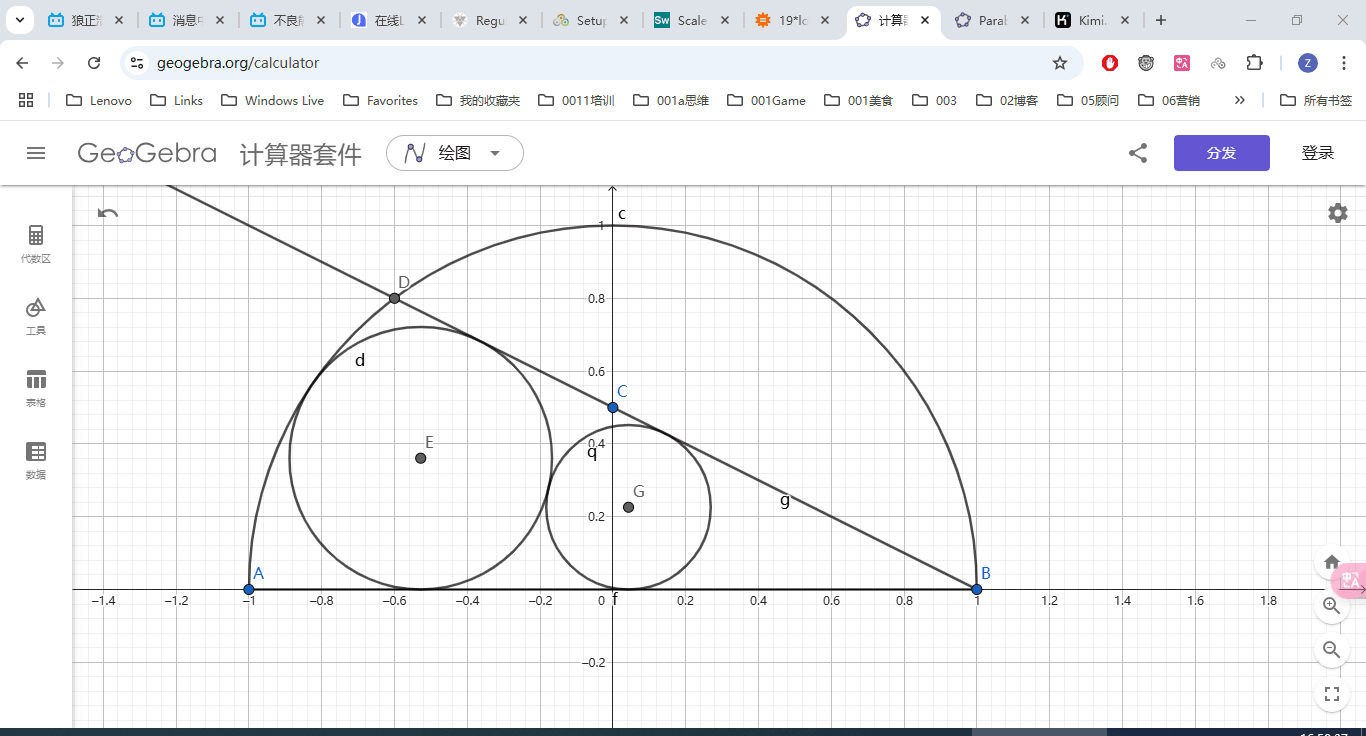1366x736 pixels.
Task: Go back in browser history
Action: 22,63
